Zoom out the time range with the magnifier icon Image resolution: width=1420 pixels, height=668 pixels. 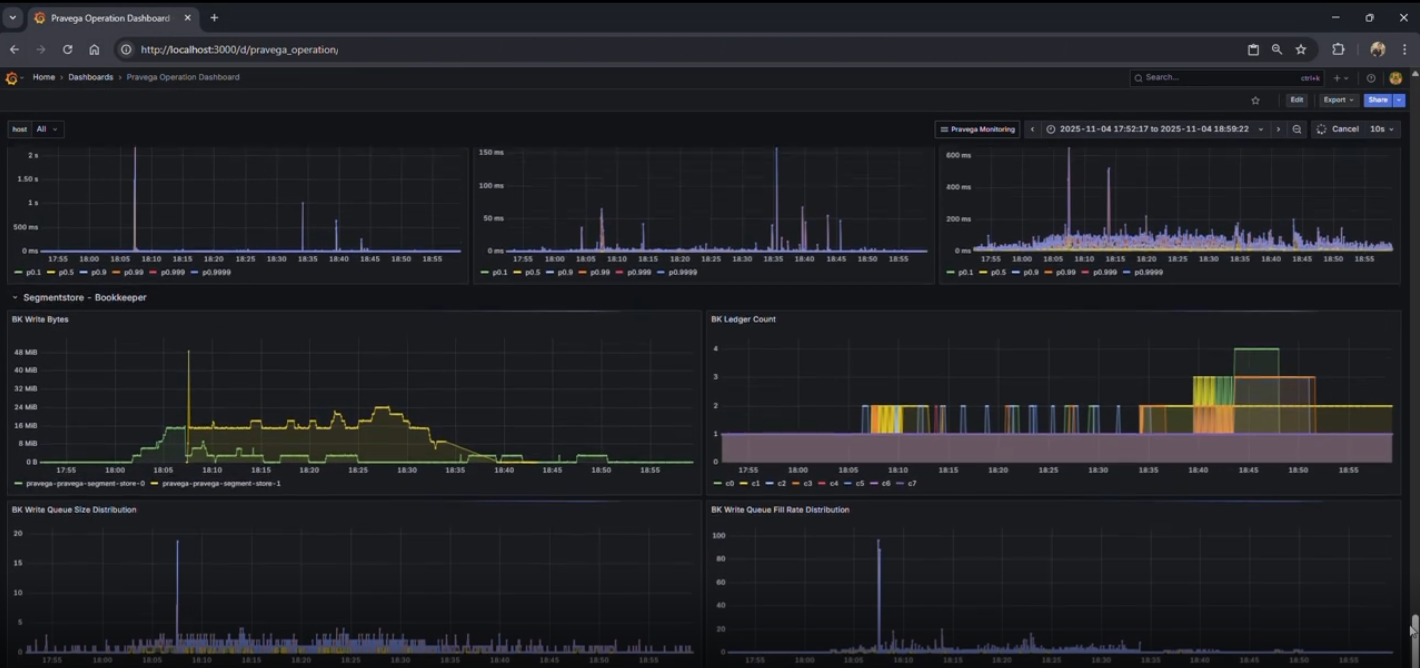[1299, 129]
